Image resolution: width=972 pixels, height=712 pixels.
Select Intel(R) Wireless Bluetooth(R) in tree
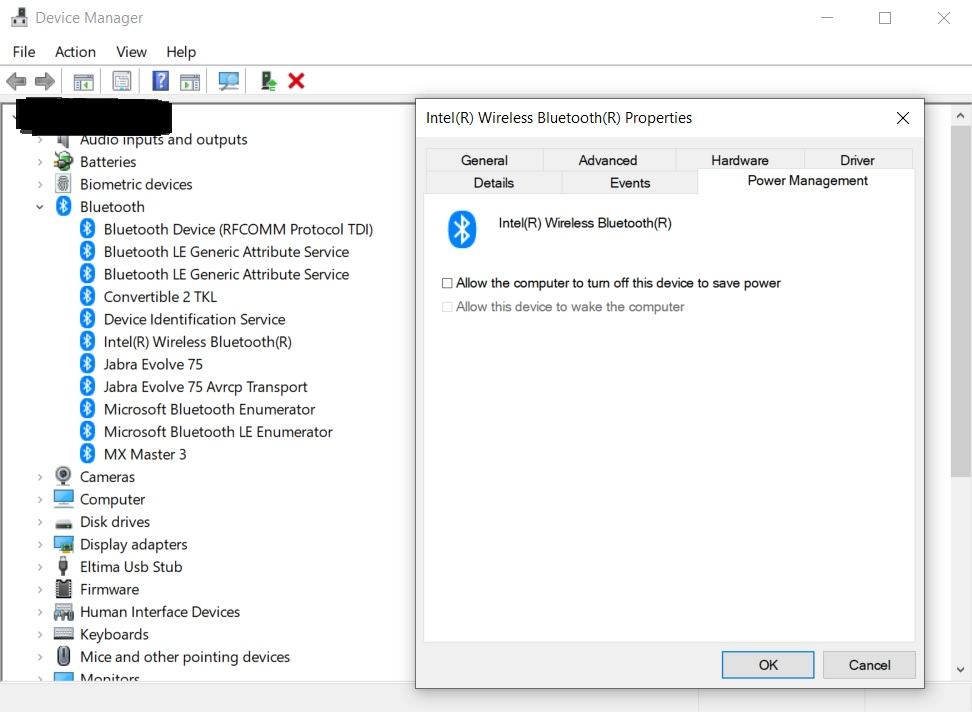(x=198, y=342)
